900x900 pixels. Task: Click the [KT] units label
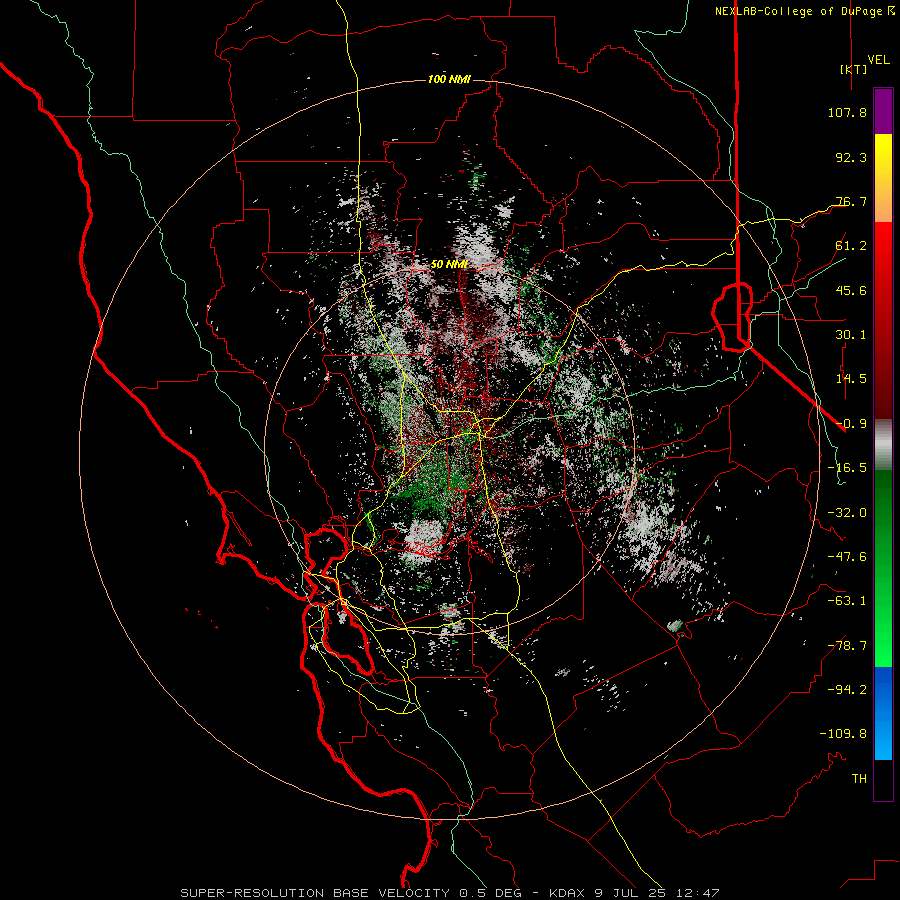click(854, 69)
